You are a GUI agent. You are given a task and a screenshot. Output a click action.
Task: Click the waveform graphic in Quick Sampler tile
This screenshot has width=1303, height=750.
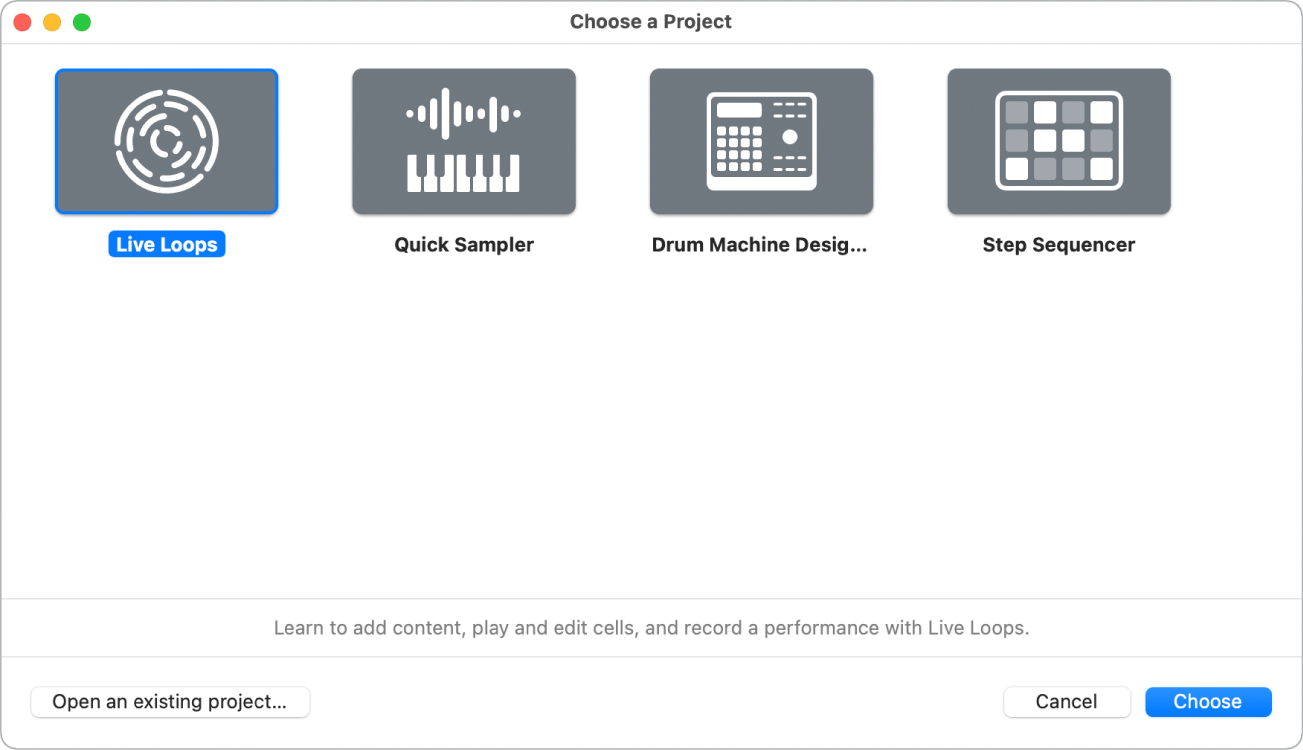(x=463, y=114)
